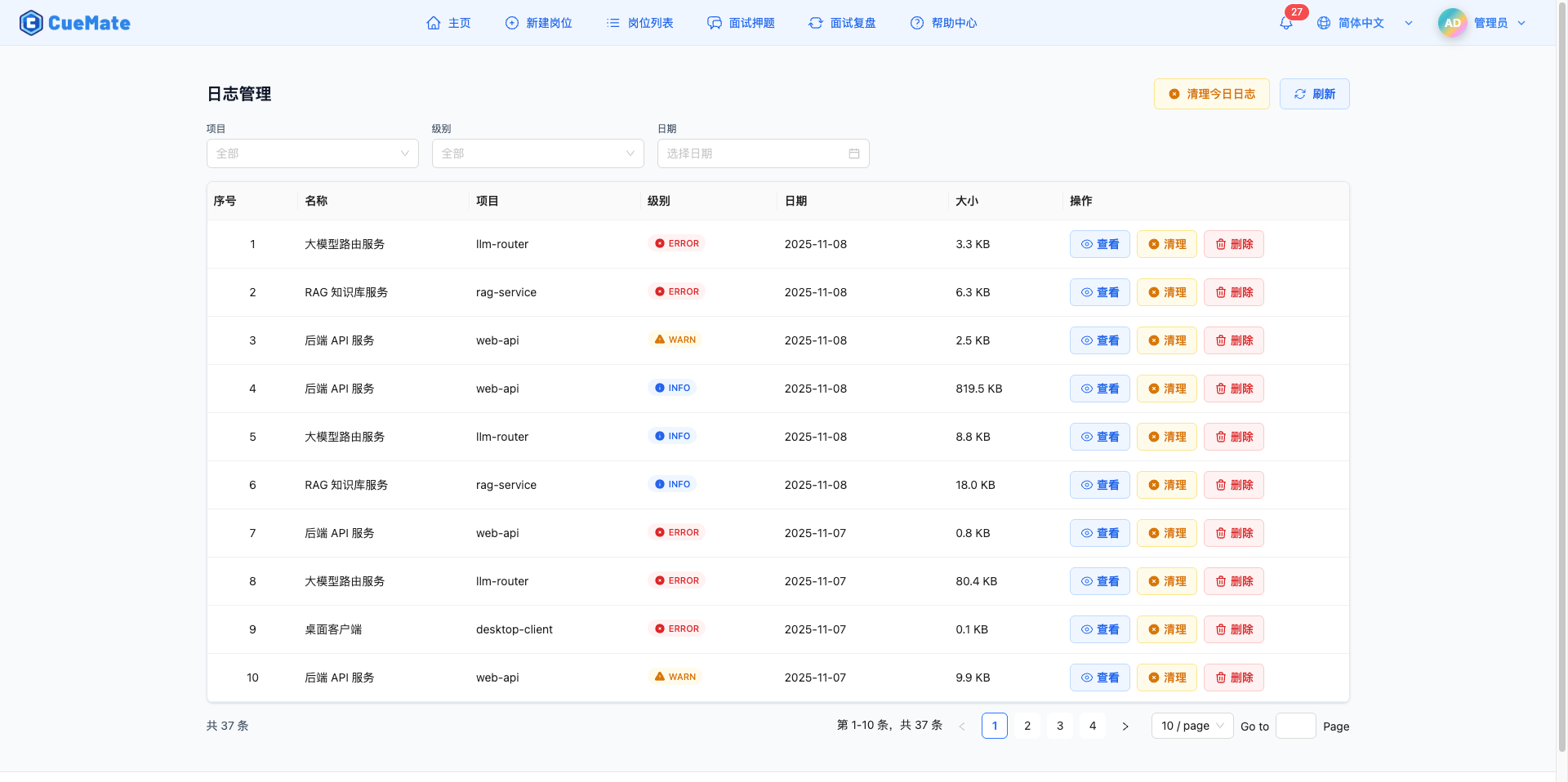This screenshot has height=782, width=1568.
Task: Open the 10 / page size dropdown
Action: (1192, 726)
